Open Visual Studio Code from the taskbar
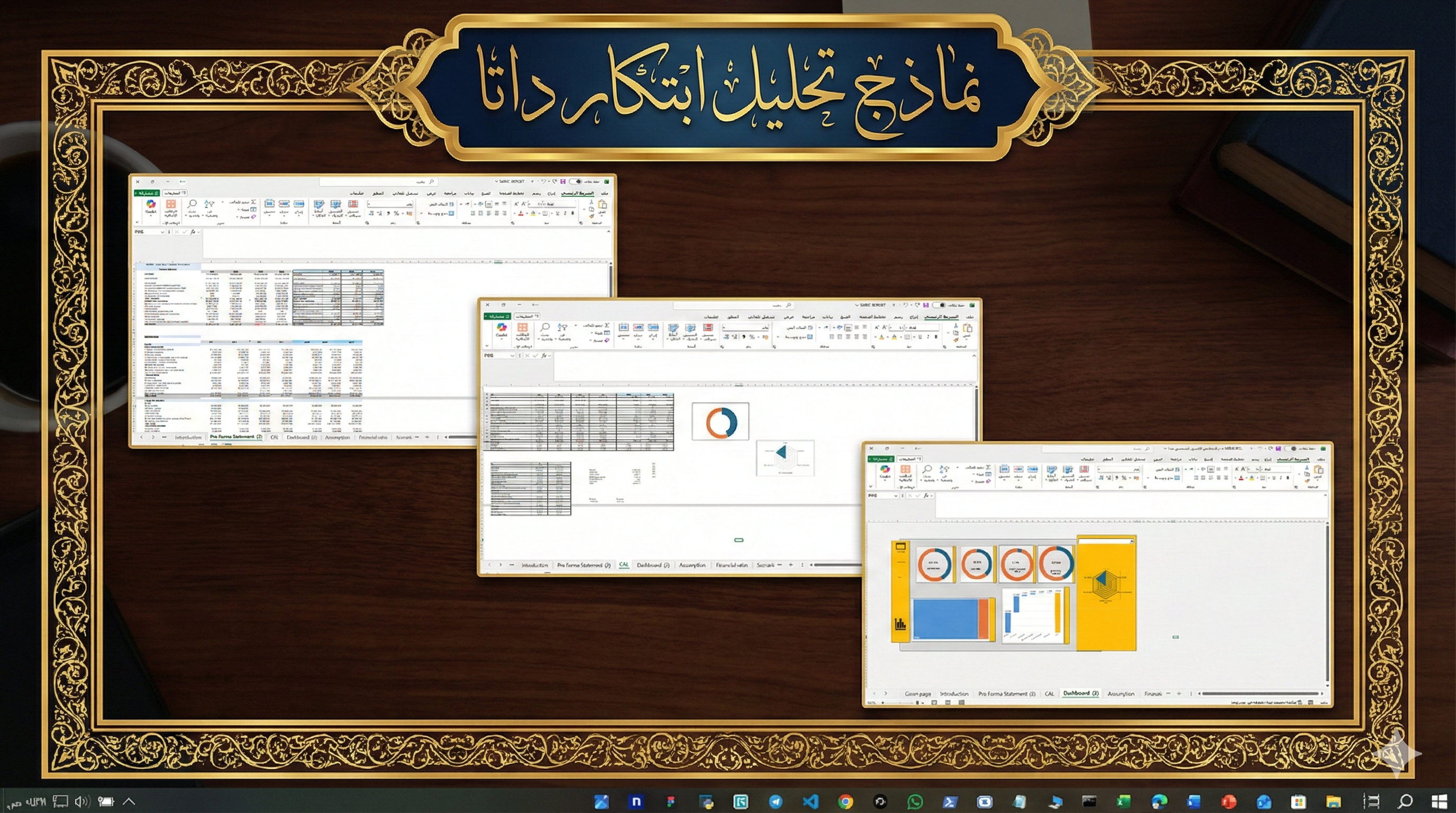The image size is (1456, 813). (x=811, y=801)
